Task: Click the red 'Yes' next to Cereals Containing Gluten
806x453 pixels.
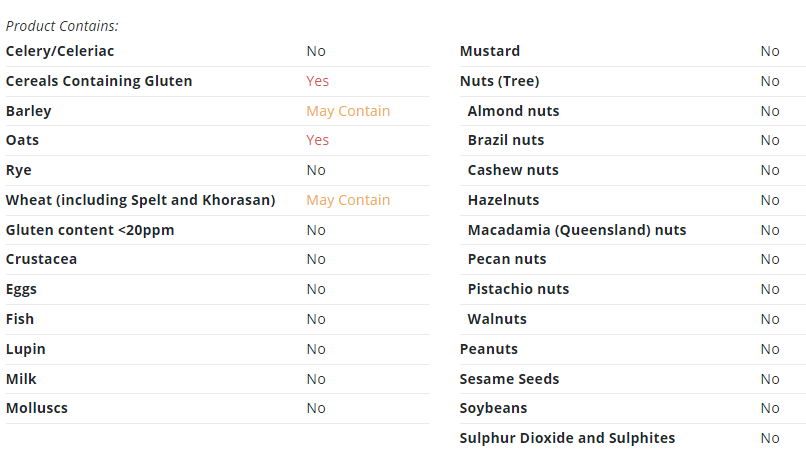Action: [x=318, y=81]
